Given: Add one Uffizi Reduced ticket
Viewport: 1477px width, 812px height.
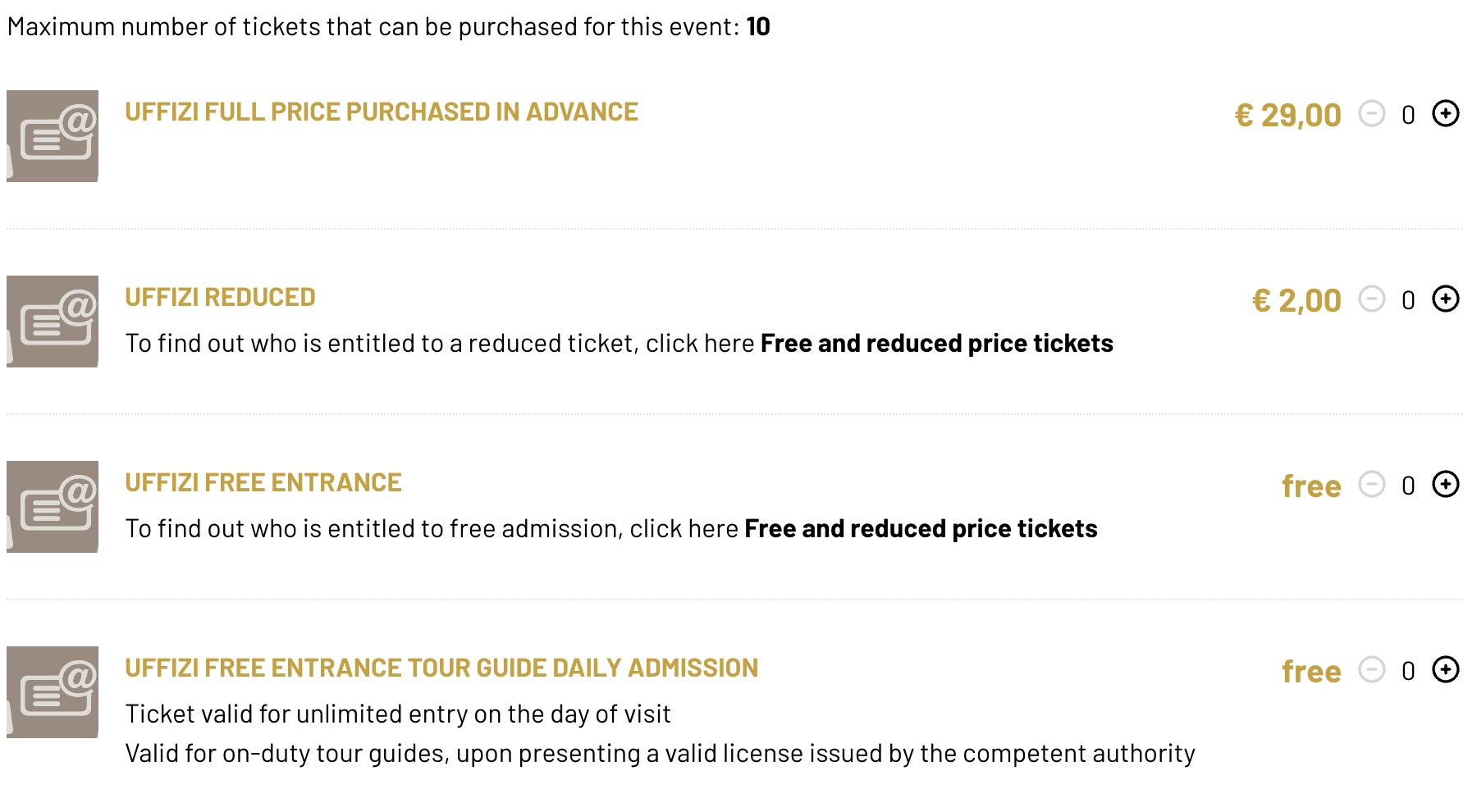Looking at the screenshot, I should [1445, 299].
